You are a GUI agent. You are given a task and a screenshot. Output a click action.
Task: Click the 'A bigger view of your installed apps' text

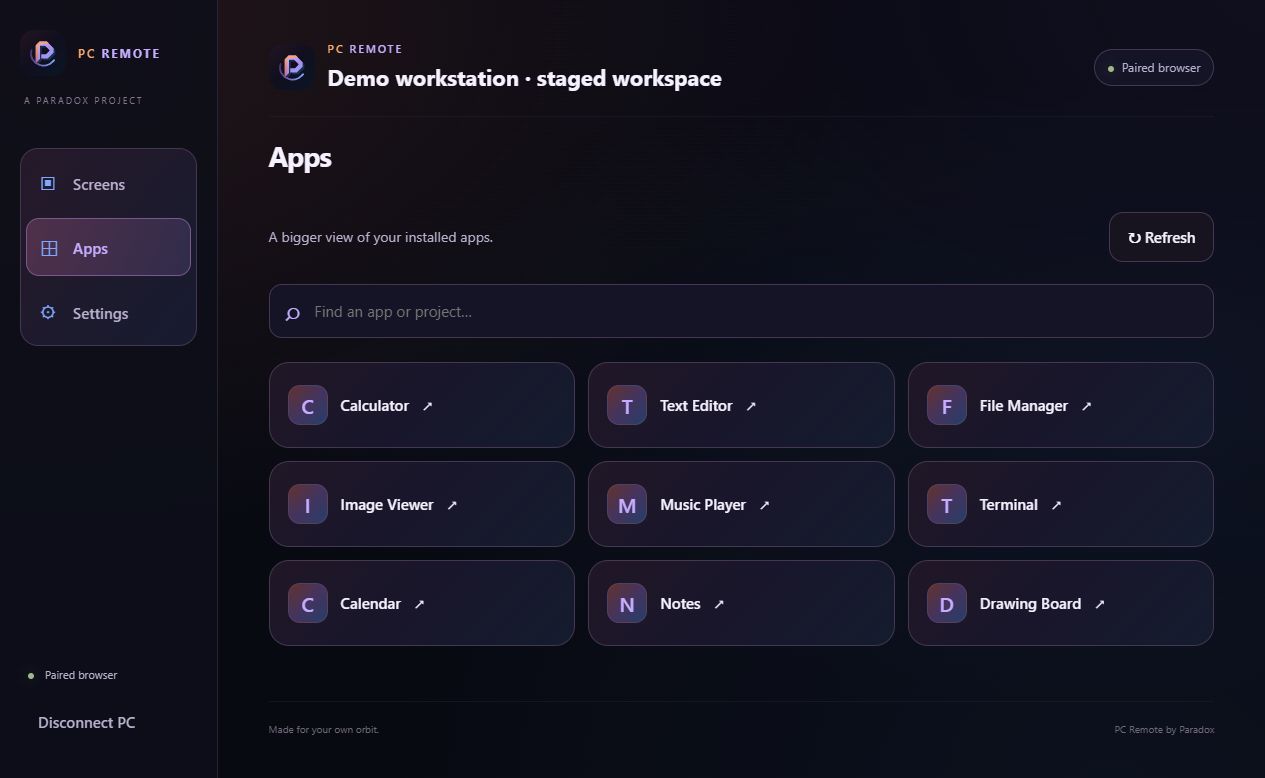[381, 237]
